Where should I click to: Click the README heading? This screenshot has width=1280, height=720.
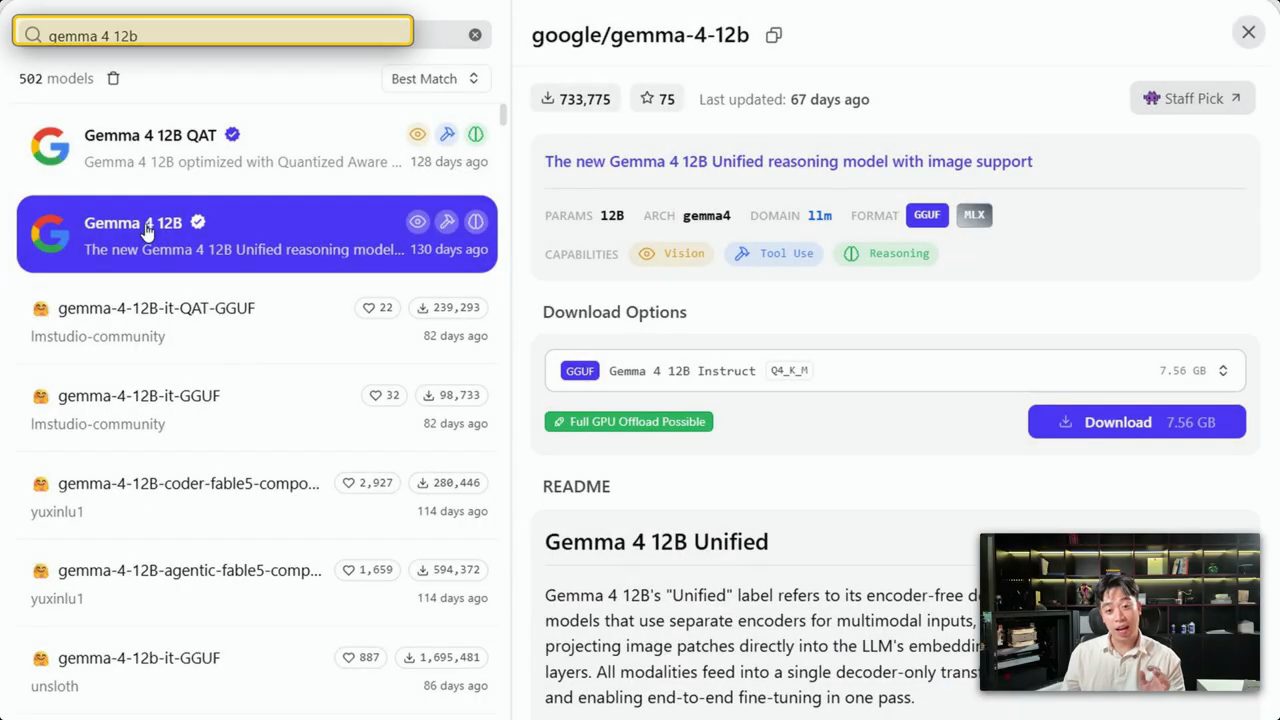[x=576, y=486]
